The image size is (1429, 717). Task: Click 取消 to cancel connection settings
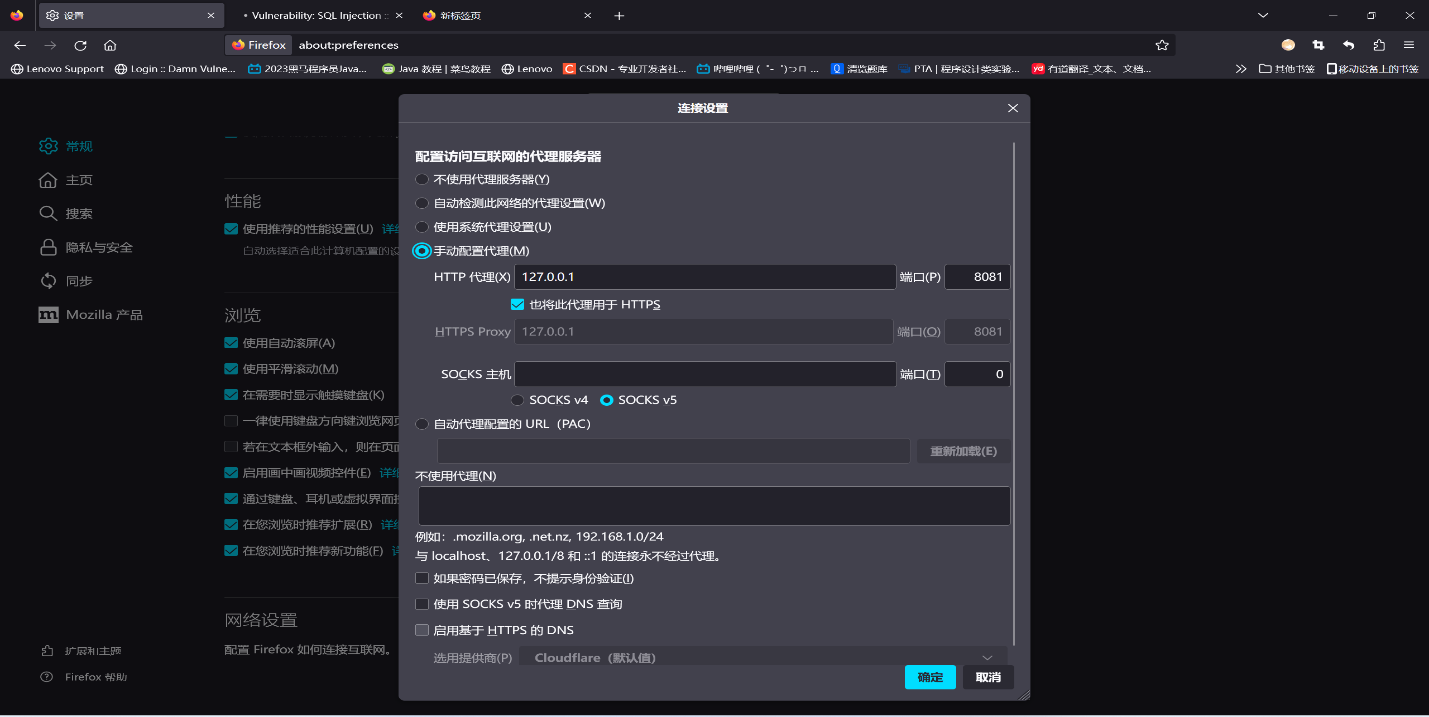988,677
